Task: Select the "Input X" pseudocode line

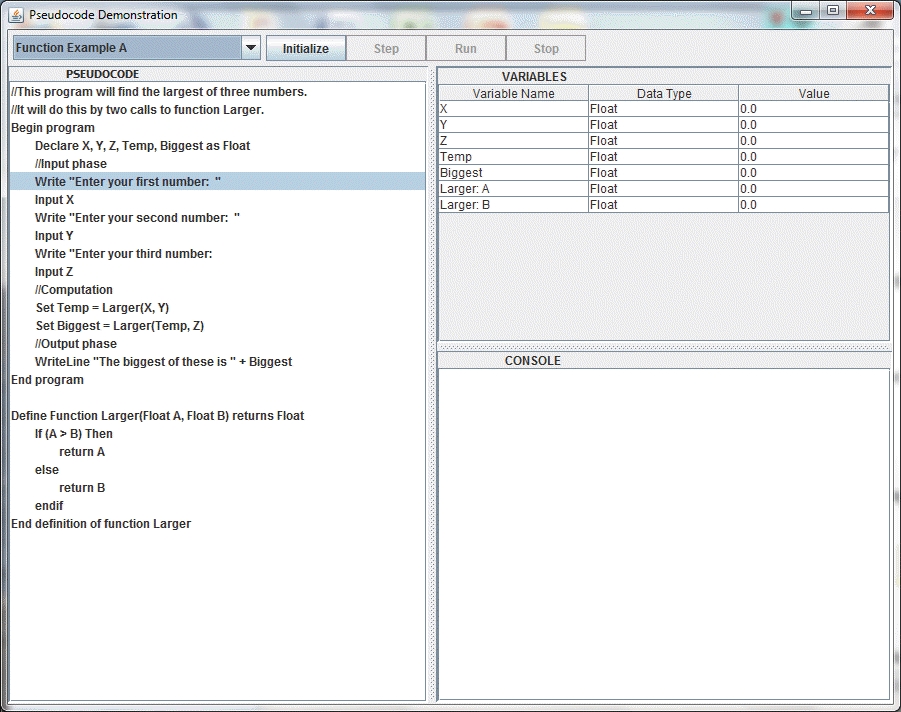Action: point(54,200)
